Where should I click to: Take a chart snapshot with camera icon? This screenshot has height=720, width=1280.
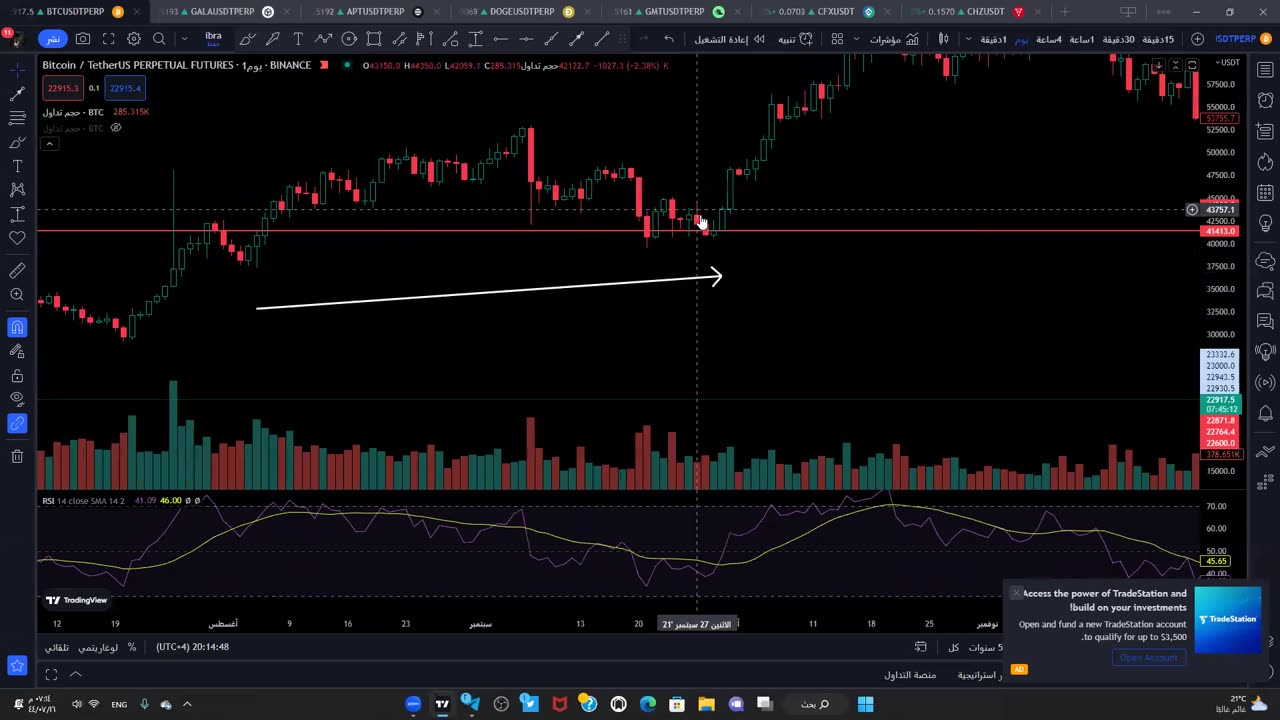click(x=83, y=39)
